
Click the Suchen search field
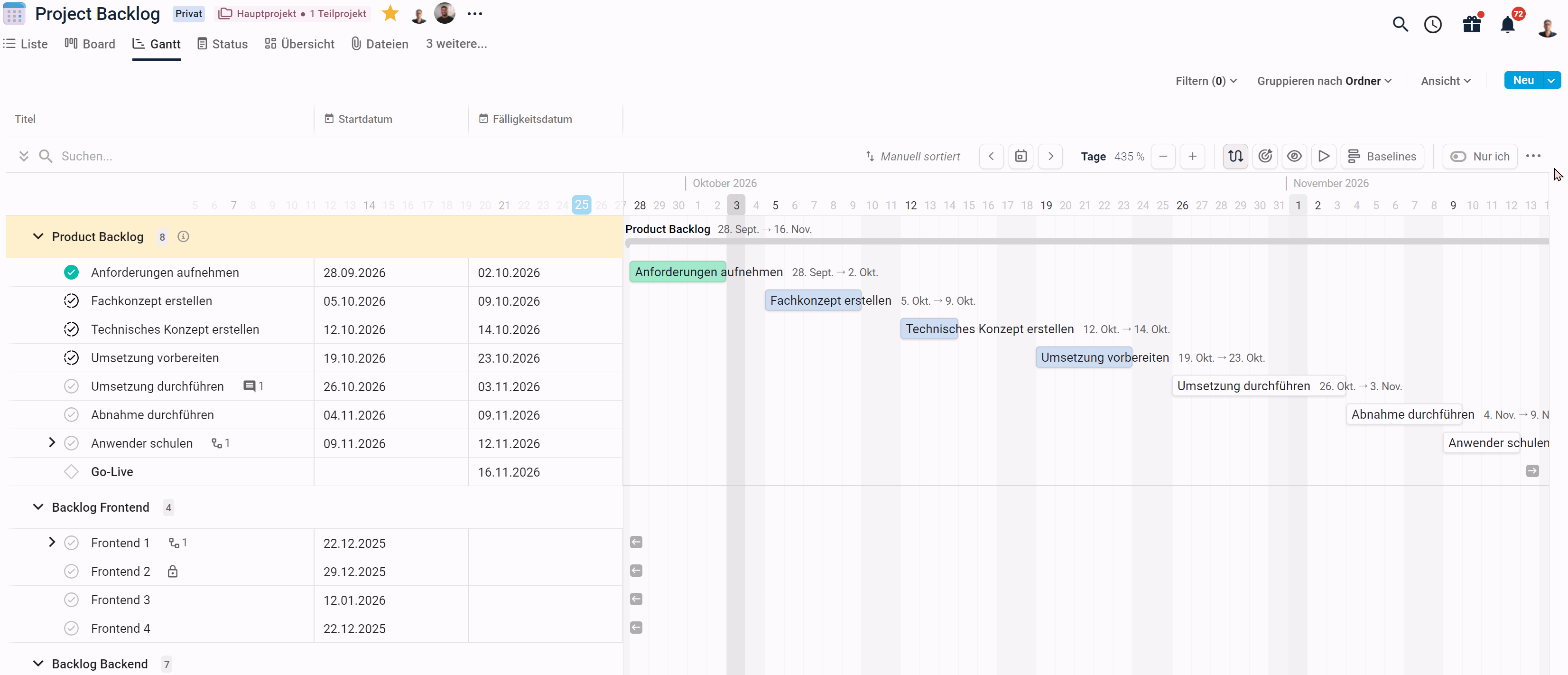click(x=86, y=157)
